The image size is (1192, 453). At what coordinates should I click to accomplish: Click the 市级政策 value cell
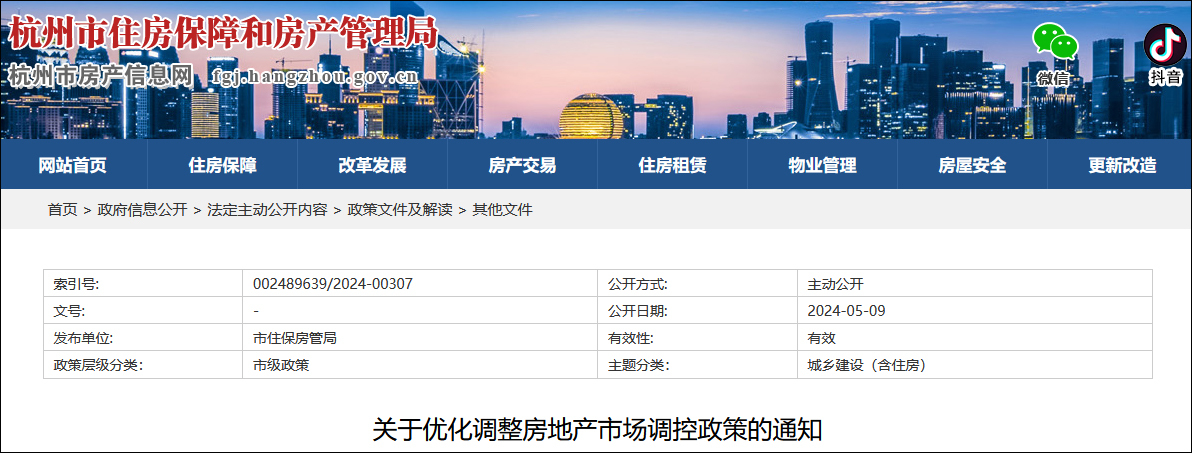(420, 365)
